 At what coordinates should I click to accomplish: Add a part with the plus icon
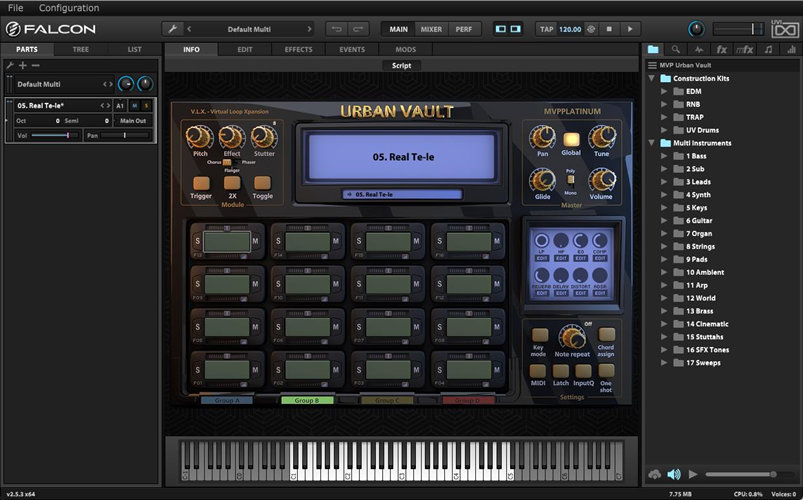click(23, 65)
